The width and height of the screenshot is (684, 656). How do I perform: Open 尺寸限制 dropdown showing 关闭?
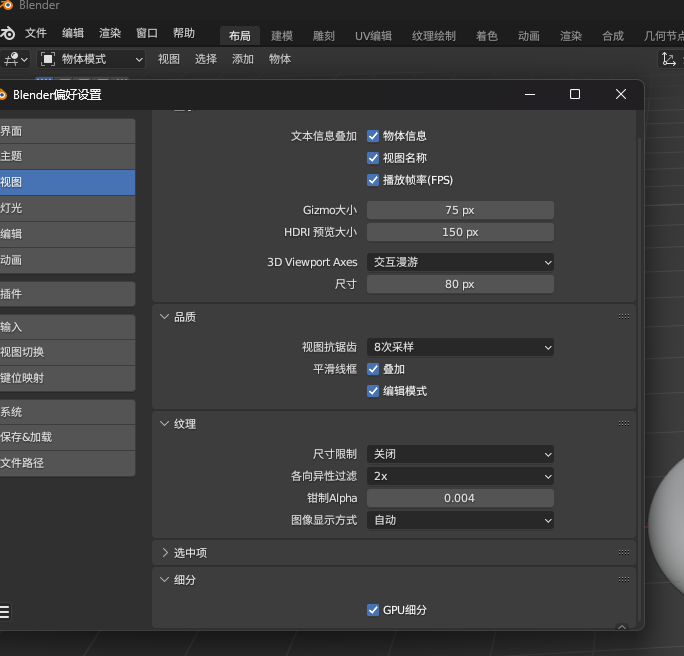[460, 454]
